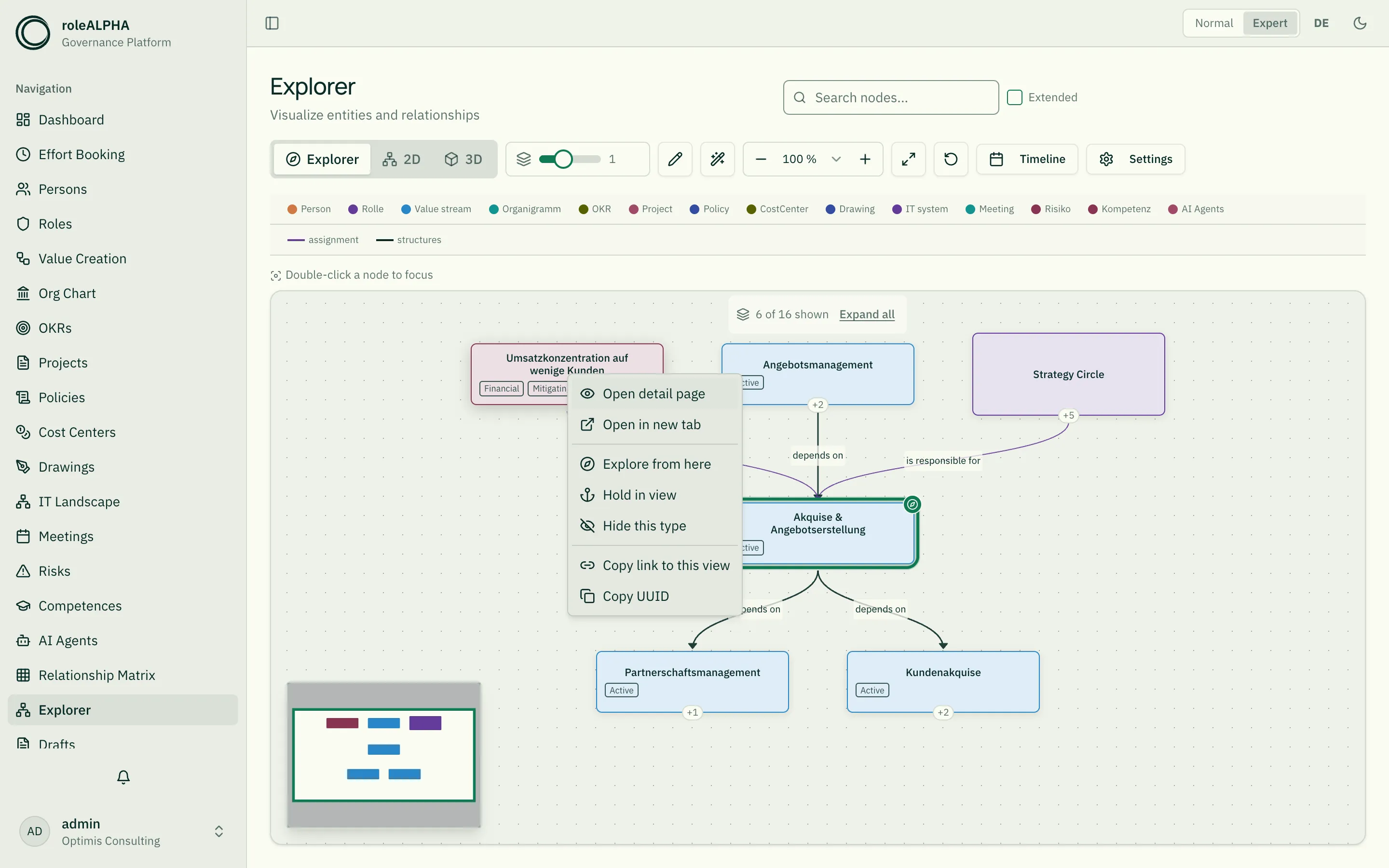Toggle assignment relationship in the legend
This screenshot has width=1389, height=868.
(323, 240)
